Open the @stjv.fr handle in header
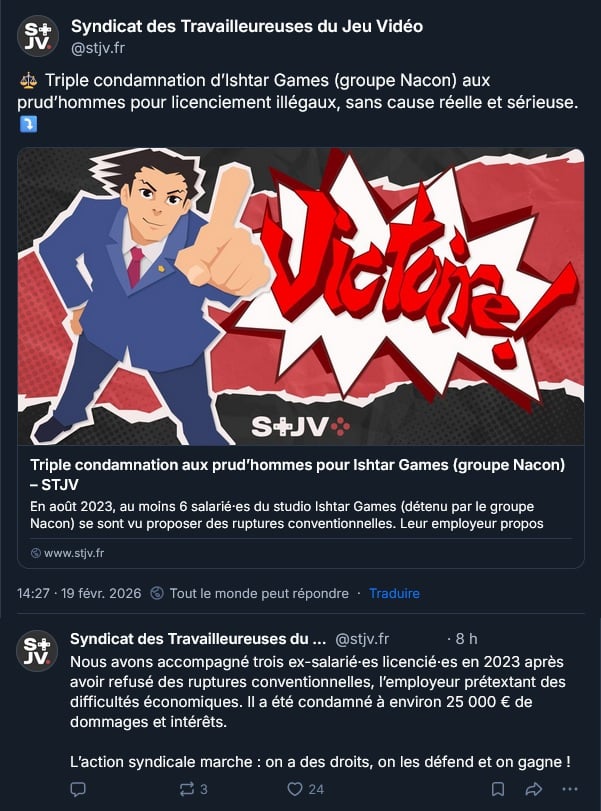 [98, 48]
